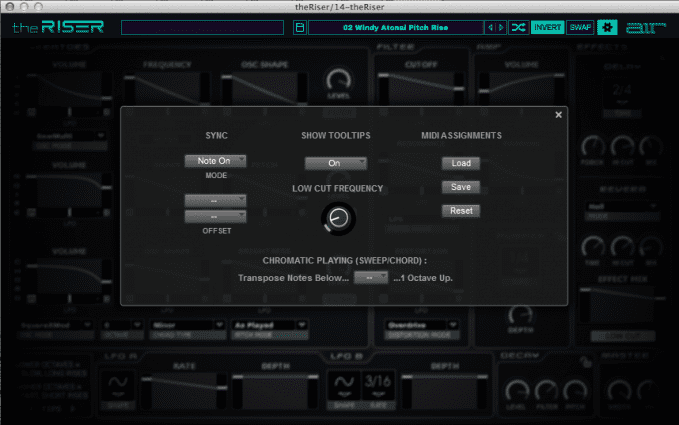The image size is (679, 425).
Task: Open the first Sync Offset dropdown
Action: pyautogui.click(x=215, y=201)
